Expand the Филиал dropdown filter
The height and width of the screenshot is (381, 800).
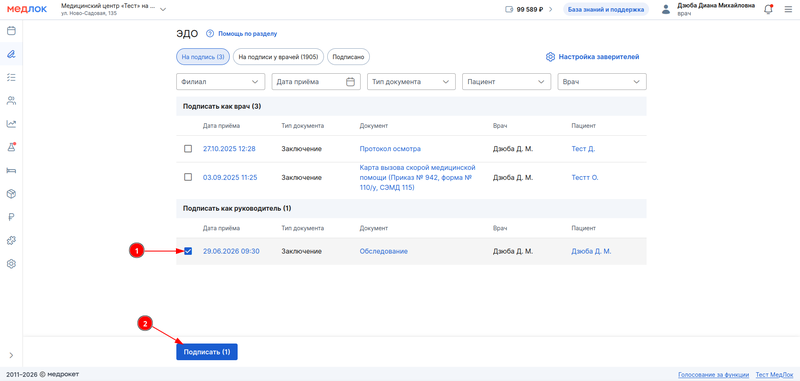pos(220,82)
